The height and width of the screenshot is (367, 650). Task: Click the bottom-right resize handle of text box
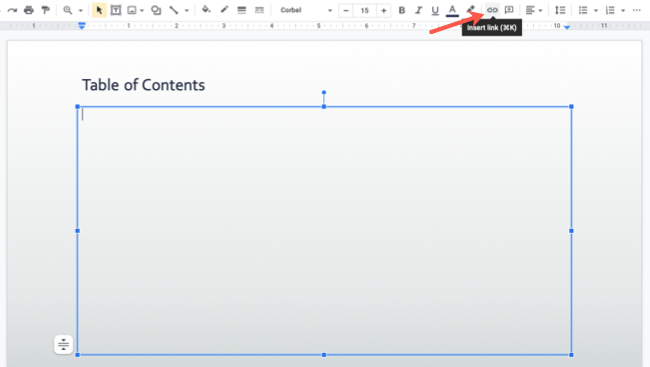coord(571,355)
